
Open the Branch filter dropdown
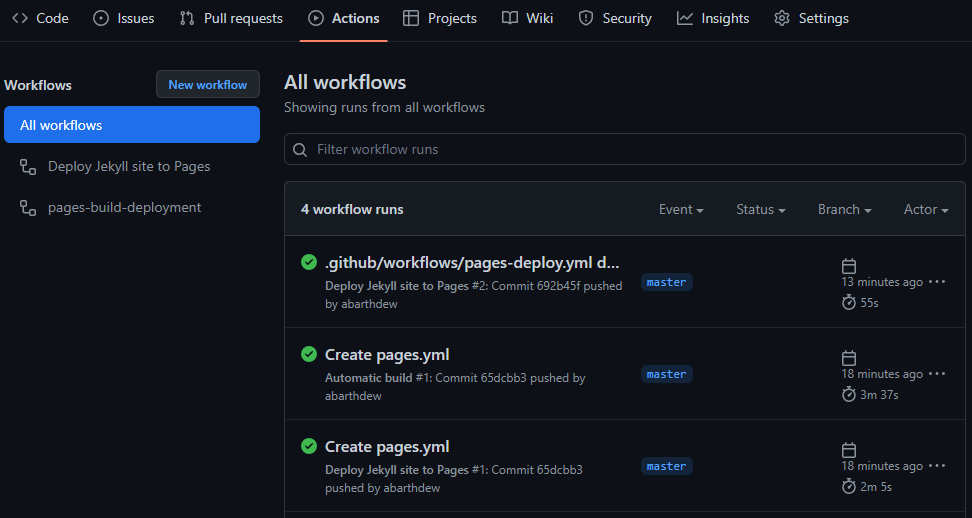pos(844,210)
